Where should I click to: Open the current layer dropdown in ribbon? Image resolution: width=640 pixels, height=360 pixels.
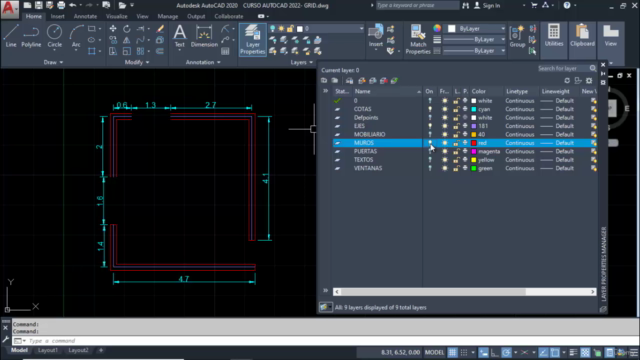click(x=361, y=29)
